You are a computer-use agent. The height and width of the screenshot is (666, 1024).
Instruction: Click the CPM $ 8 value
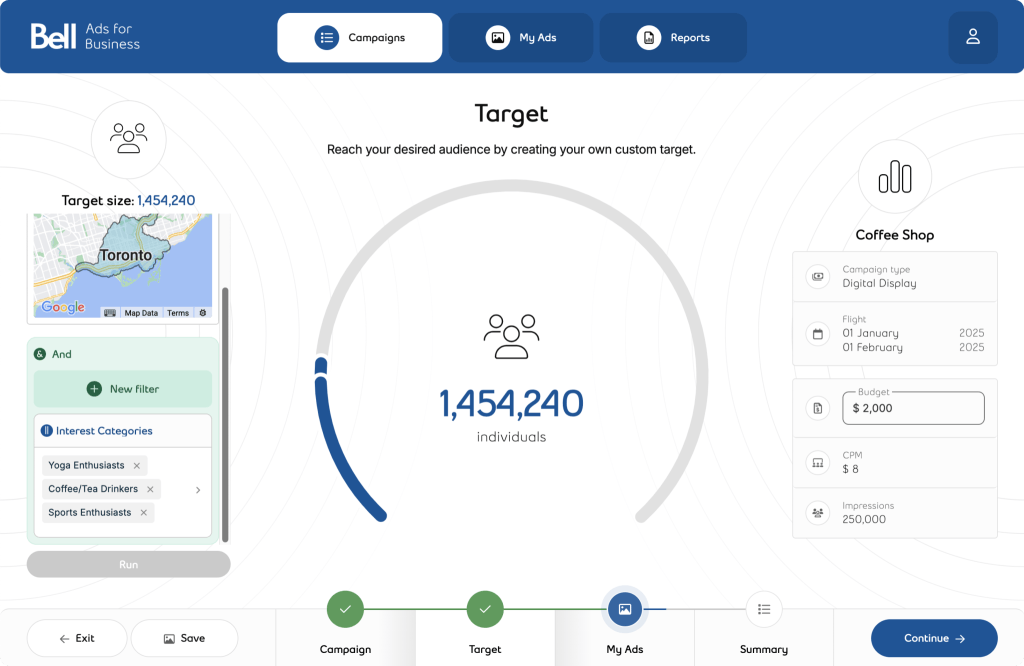(850, 469)
